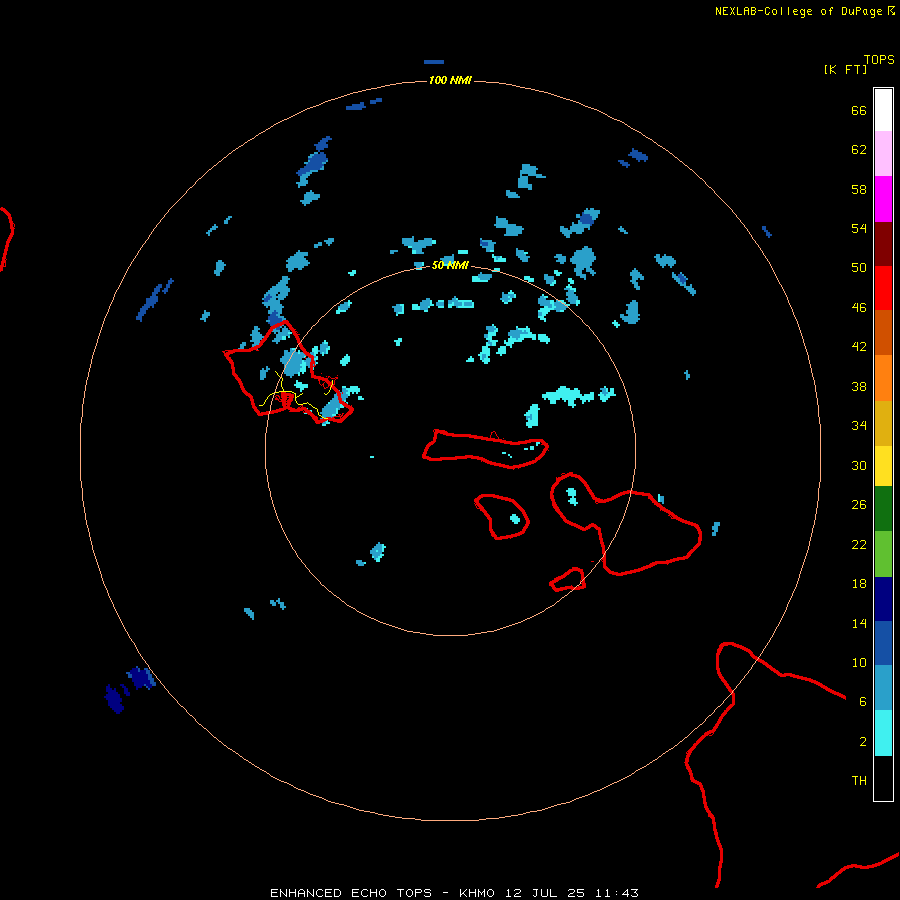Image resolution: width=900 pixels, height=900 pixels.
Task: Click the TH threshold label on legend
Action: (859, 781)
